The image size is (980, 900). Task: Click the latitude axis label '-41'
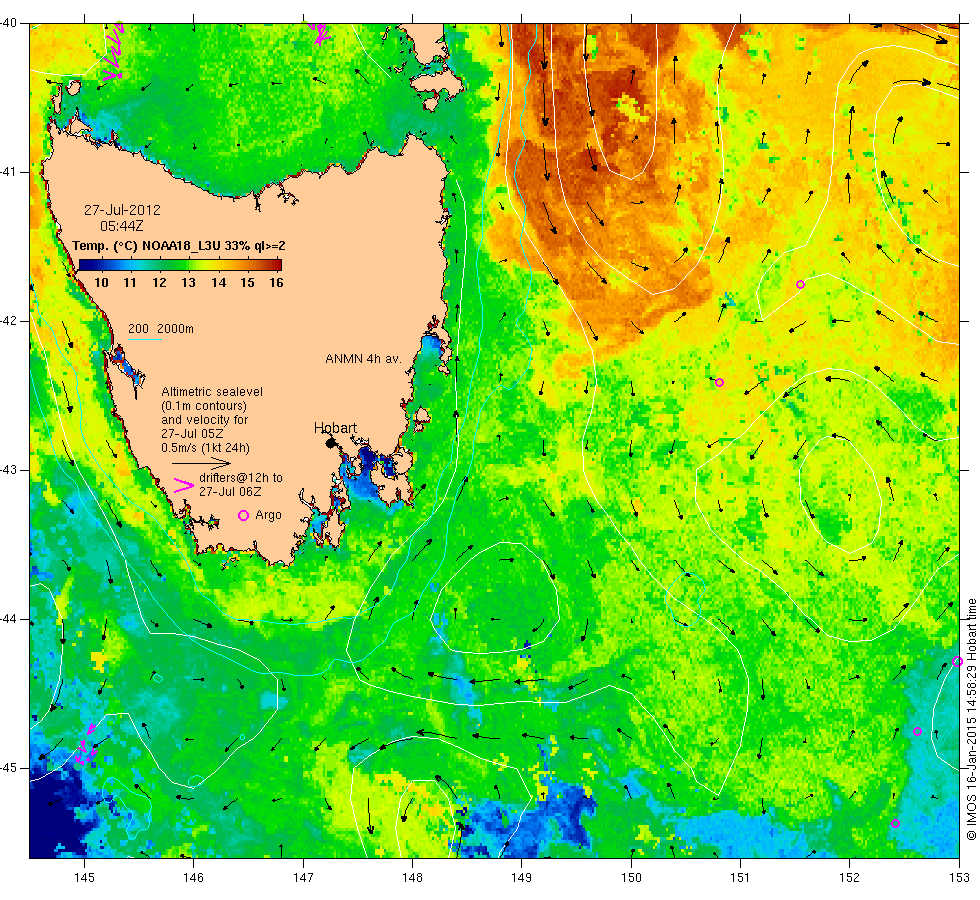(9, 172)
